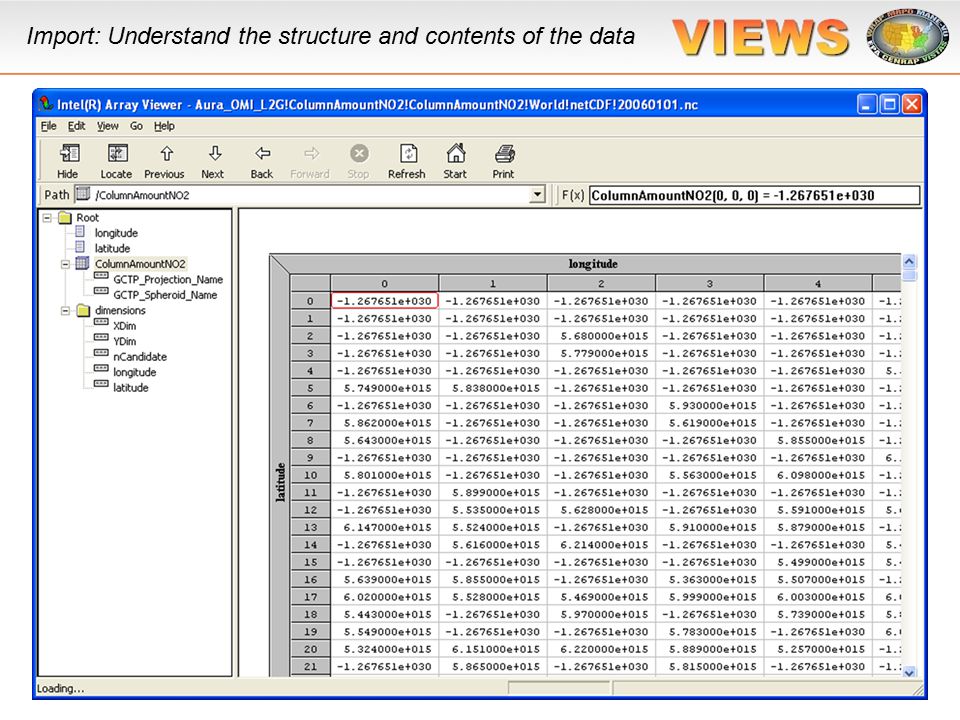Collapse the ColumnAmountNO2 tree node
Screen dimensions: 960x720
click(65, 264)
